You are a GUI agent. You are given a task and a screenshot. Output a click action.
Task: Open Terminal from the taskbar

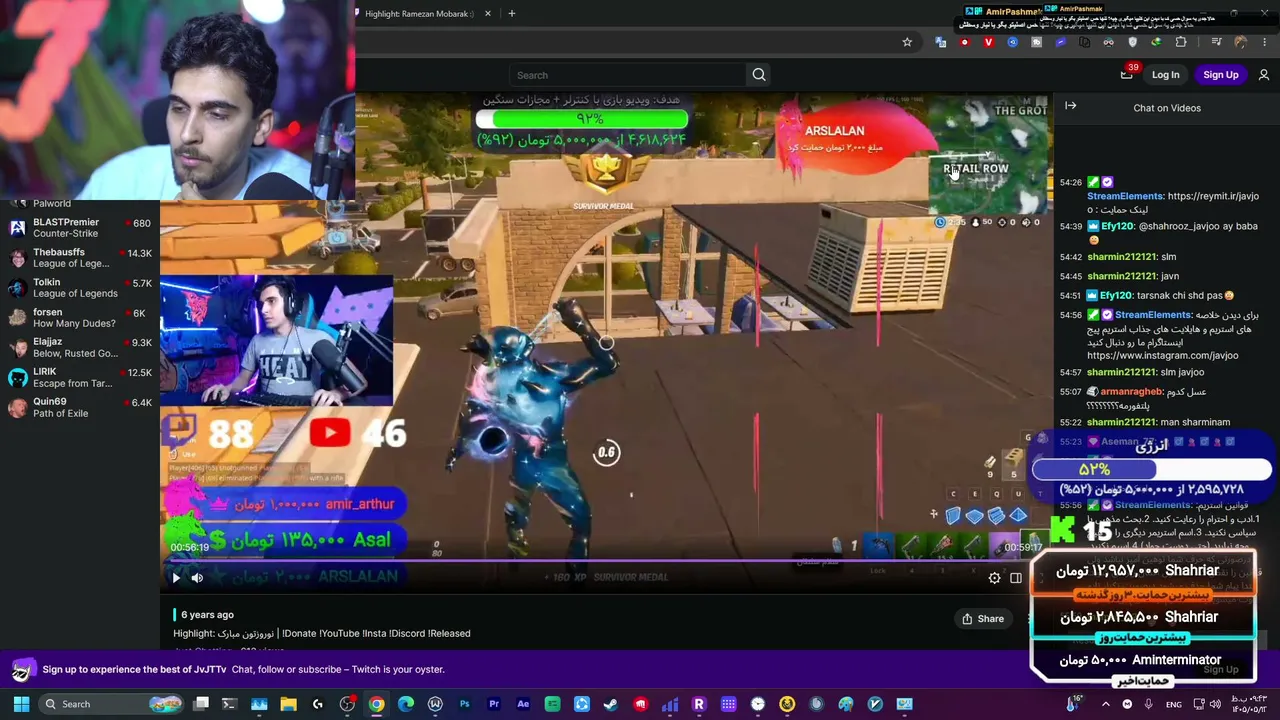[x=229, y=704]
